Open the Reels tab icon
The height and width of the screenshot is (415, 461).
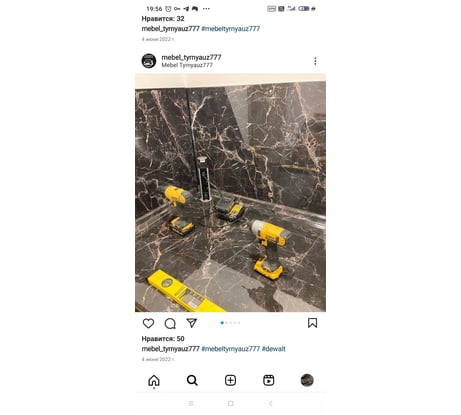269,380
